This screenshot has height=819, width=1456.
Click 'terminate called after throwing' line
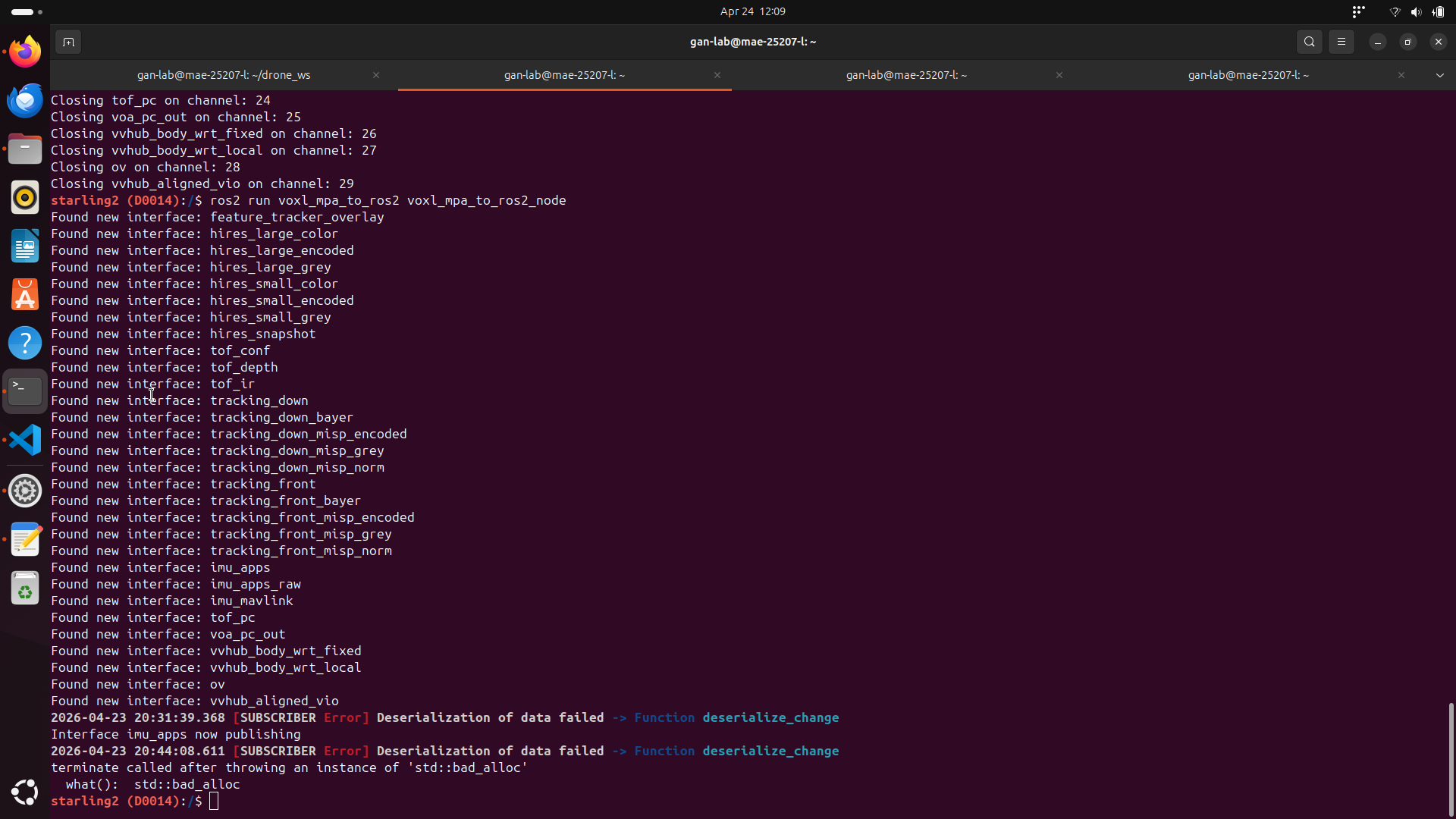click(x=290, y=767)
